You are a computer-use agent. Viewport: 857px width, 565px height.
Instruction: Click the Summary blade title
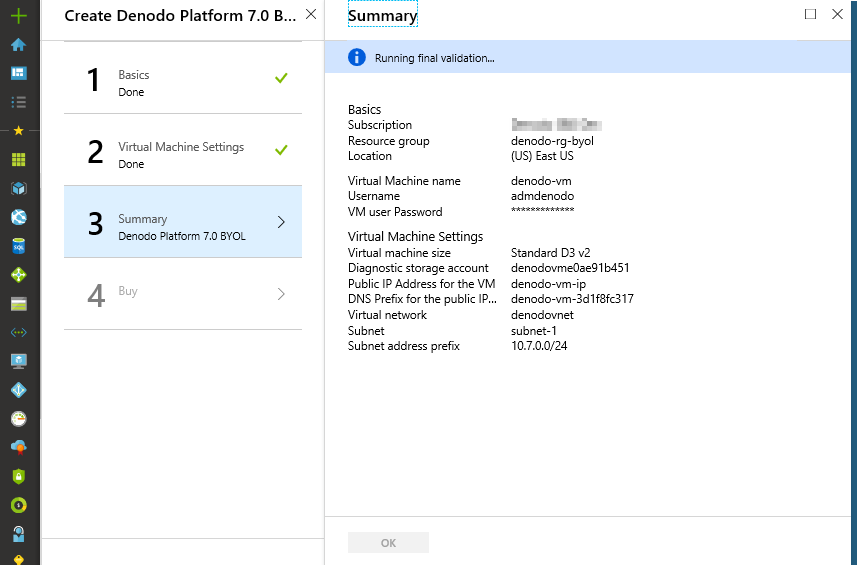tap(383, 15)
